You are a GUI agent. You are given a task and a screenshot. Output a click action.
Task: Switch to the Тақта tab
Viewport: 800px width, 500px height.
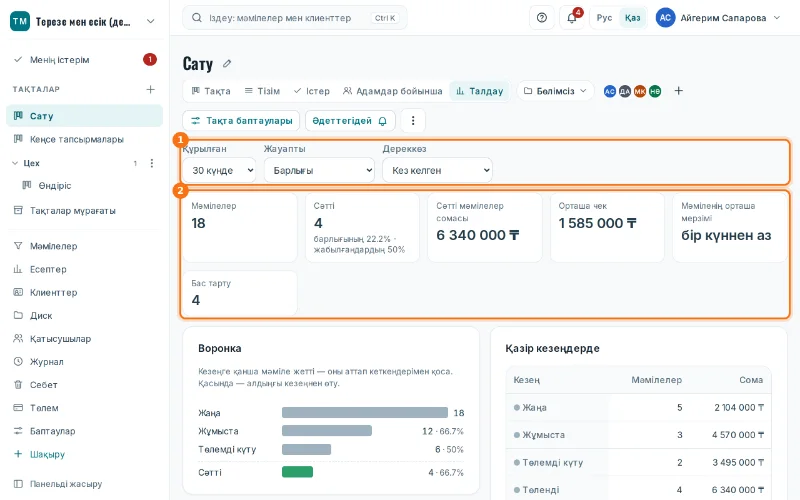tap(211, 91)
